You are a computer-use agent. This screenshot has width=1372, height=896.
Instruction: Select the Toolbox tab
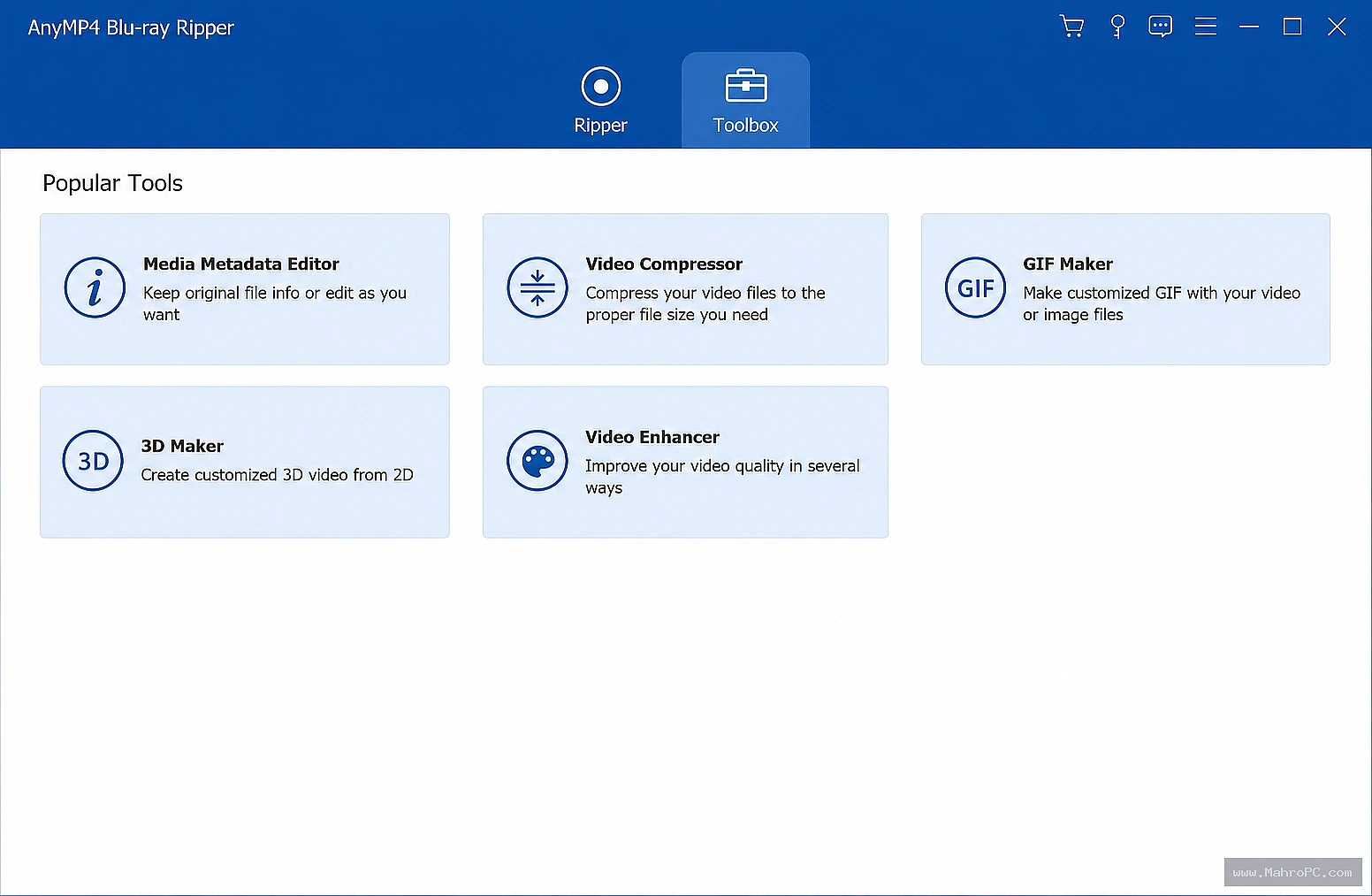tap(745, 101)
